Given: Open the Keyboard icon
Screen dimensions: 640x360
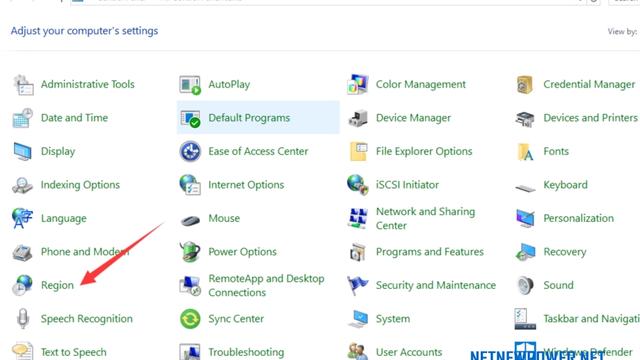Looking at the screenshot, I should click(x=525, y=188).
